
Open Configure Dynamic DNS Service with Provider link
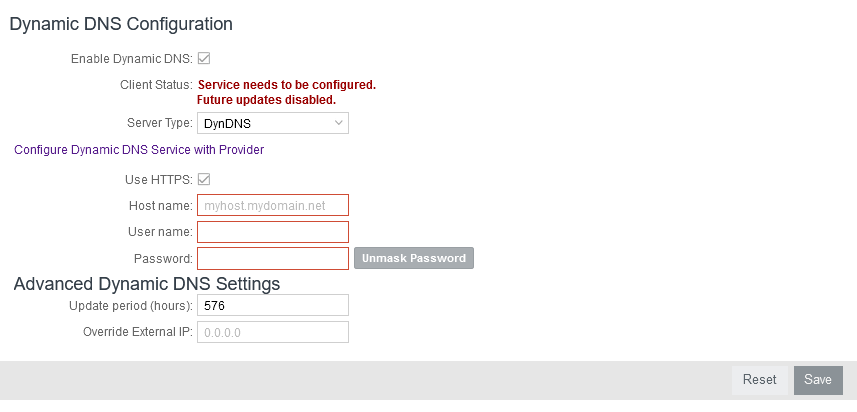[139, 150]
